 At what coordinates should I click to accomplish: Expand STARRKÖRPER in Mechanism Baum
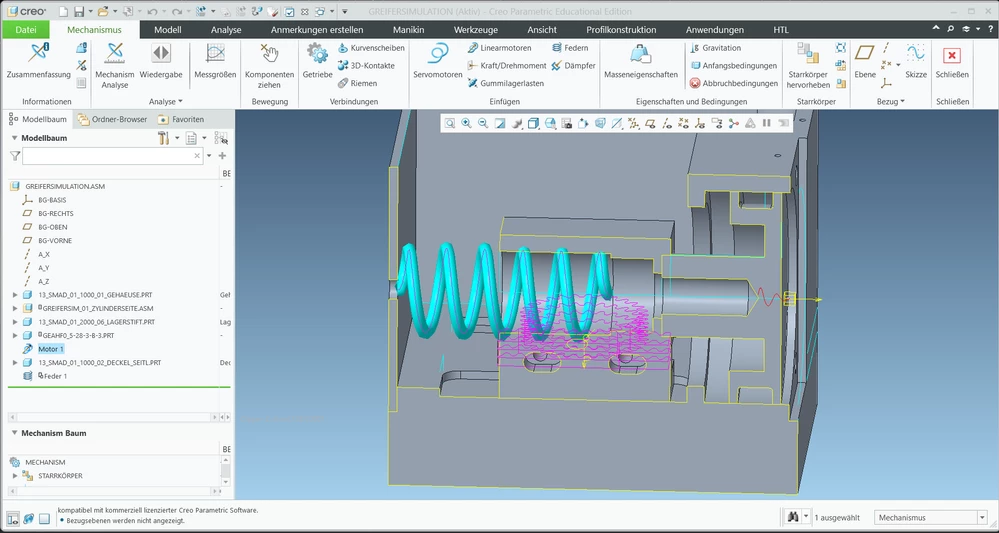pos(15,476)
